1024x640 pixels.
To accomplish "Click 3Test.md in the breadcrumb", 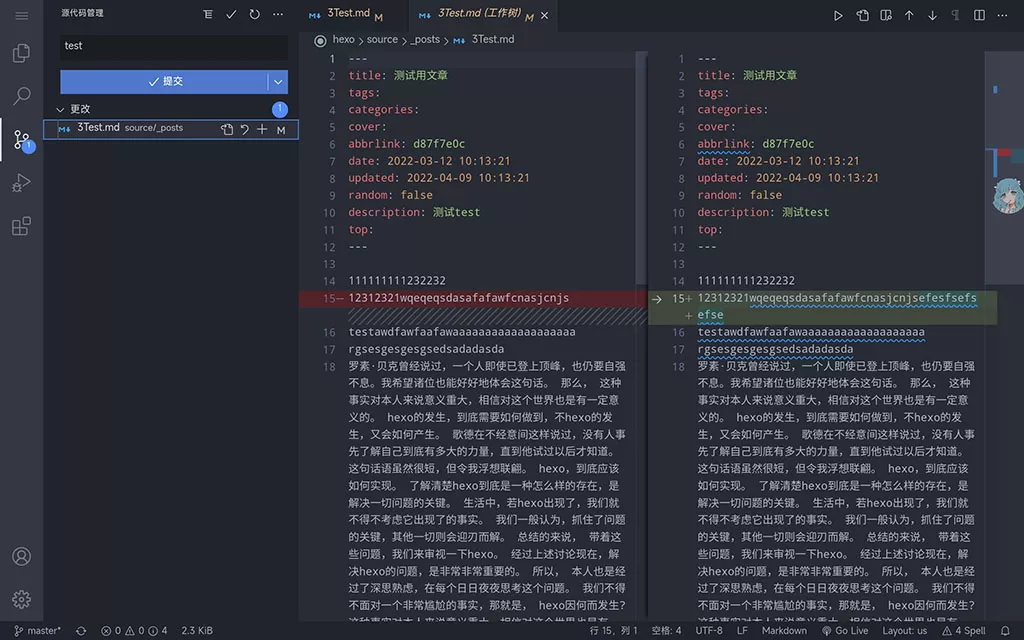I will [x=493, y=40].
